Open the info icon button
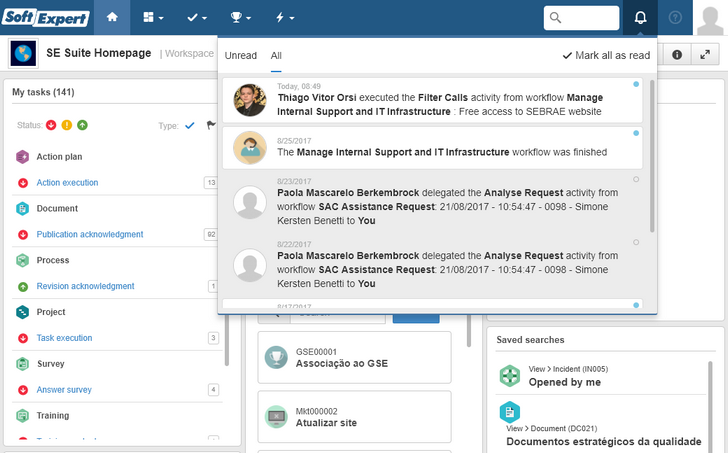The height and width of the screenshot is (453, 728). pyautogui.click(x=677, y=55)
